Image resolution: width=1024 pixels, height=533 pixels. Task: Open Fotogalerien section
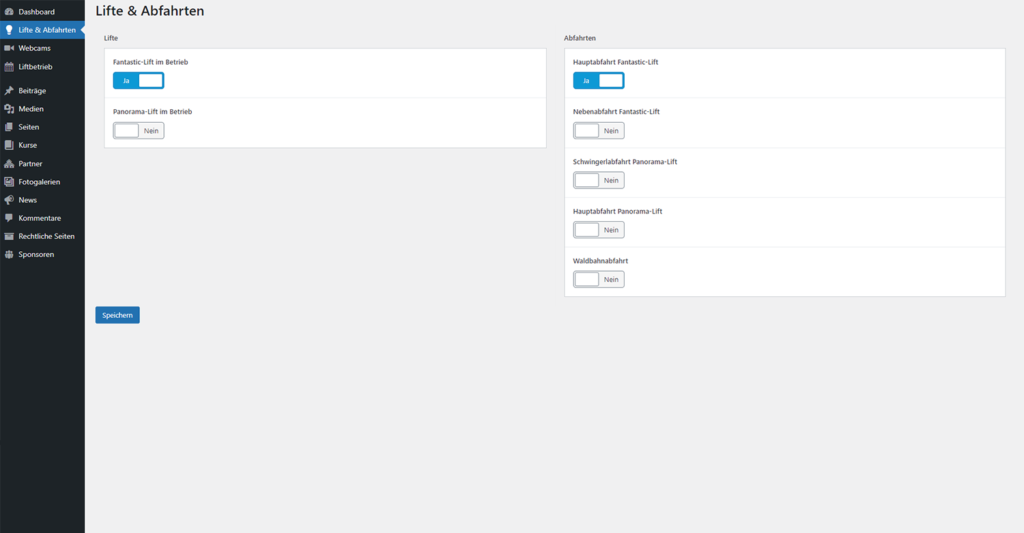tap(42, 182)
